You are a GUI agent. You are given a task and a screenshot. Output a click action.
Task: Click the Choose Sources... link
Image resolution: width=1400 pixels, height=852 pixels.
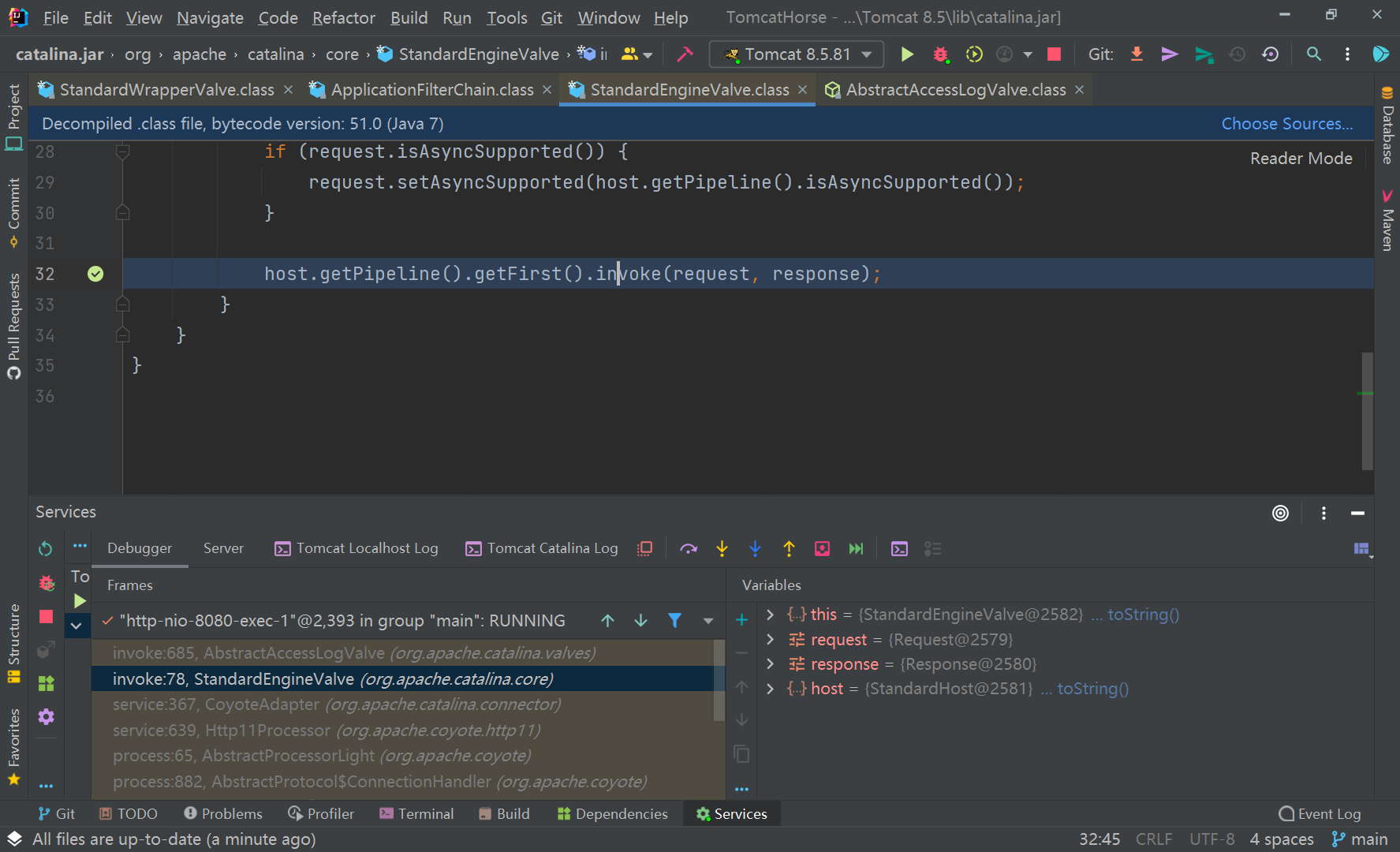tap(1286, 123)
